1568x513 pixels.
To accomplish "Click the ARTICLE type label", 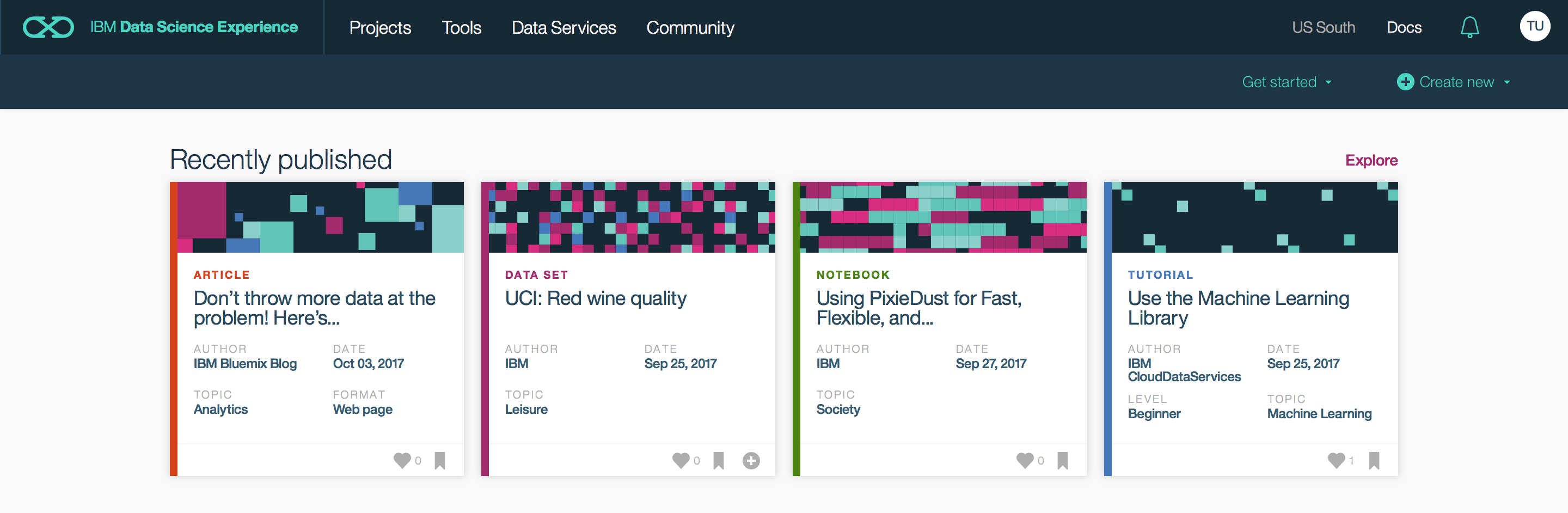I will click(x=222, y=275).
